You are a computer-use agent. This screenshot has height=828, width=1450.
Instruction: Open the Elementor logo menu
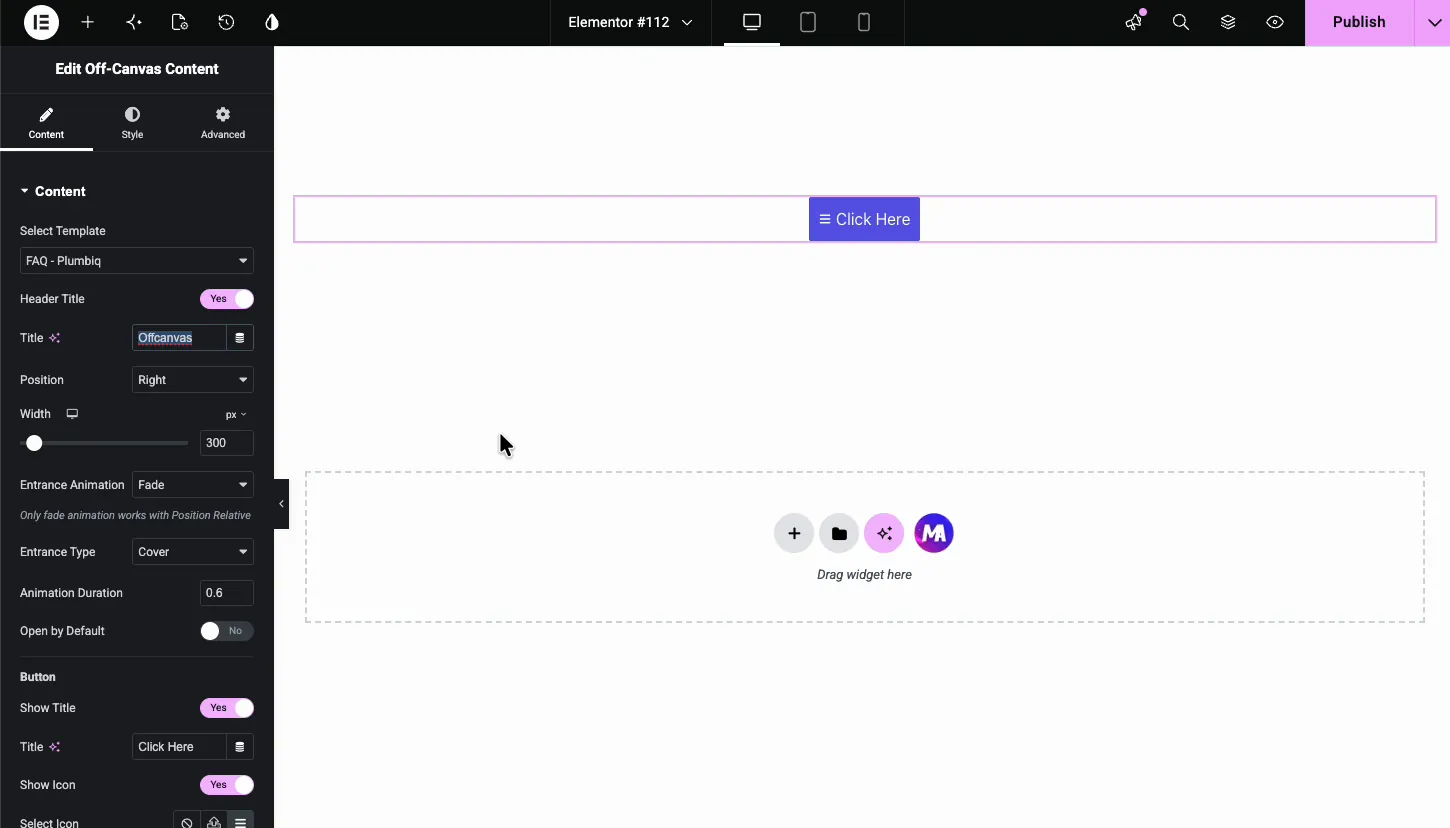(x=42, y=22)
